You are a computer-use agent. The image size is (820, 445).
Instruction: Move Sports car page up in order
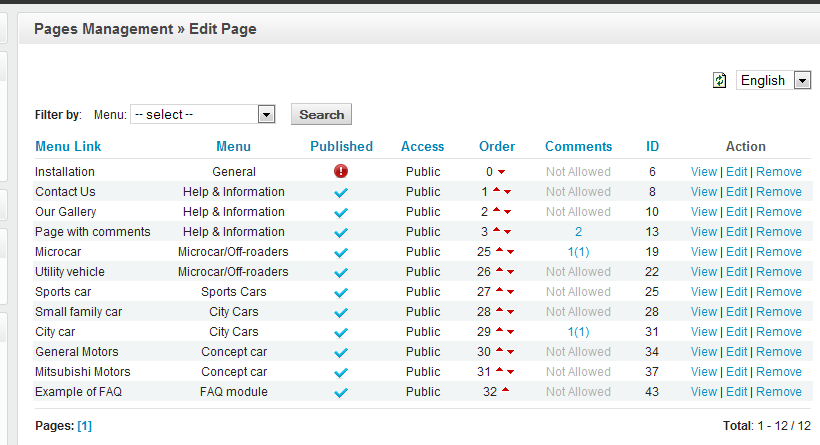click(498, 290)
